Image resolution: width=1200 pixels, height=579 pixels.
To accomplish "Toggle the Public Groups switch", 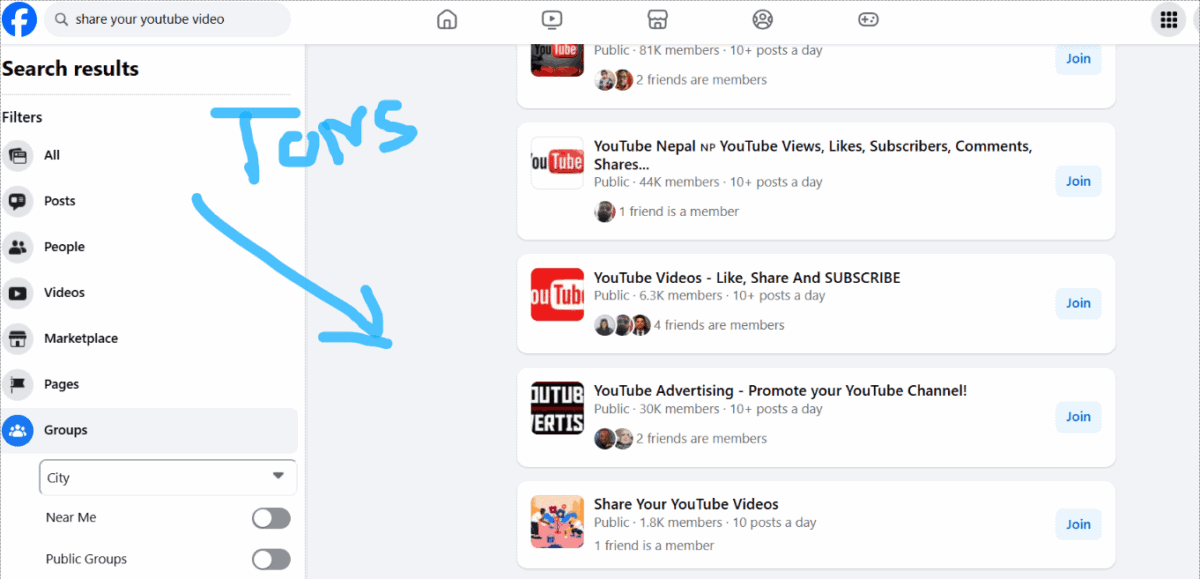I will (271, 559).
